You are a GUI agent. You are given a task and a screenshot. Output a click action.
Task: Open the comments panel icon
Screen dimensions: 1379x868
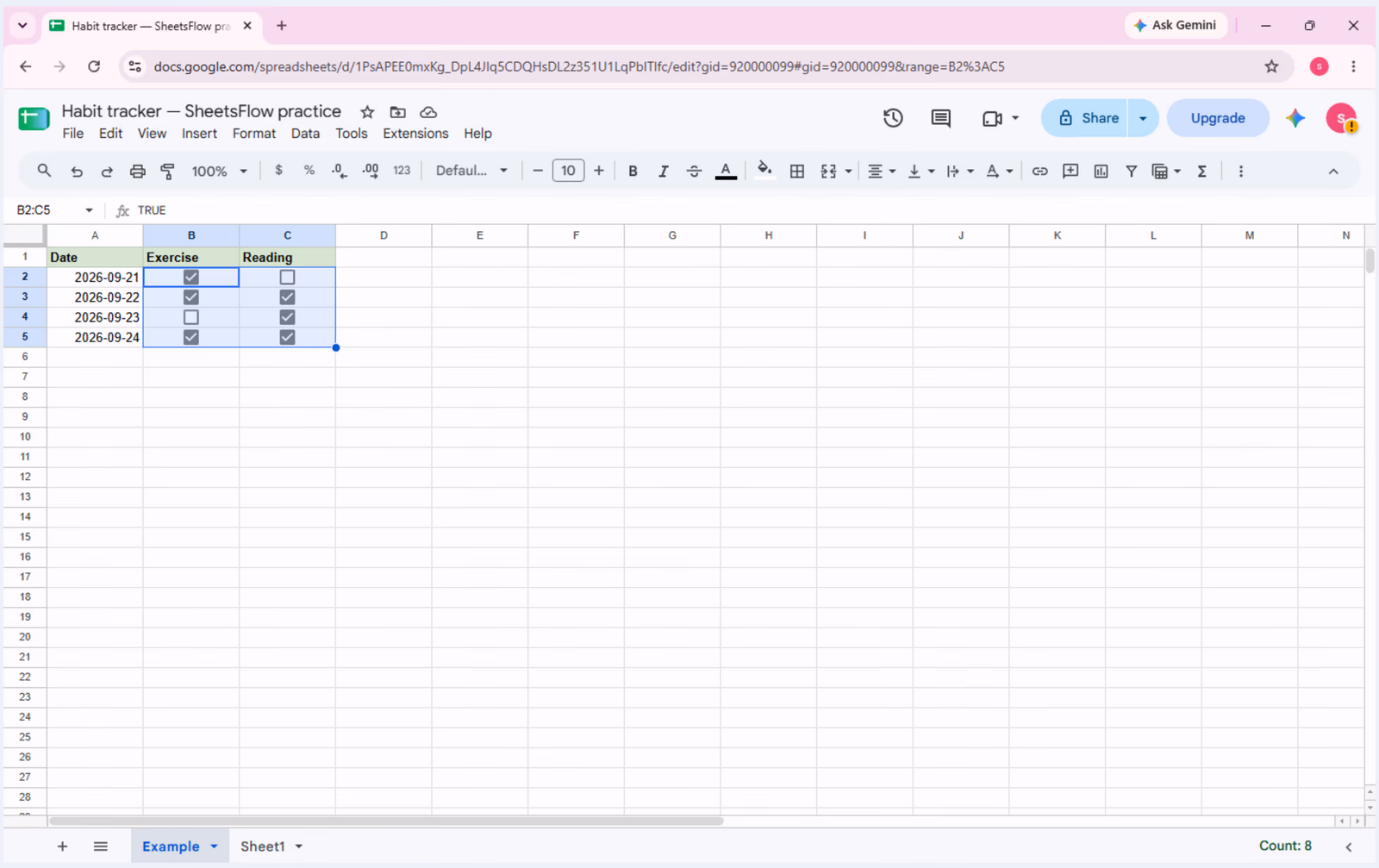point(941,118)
